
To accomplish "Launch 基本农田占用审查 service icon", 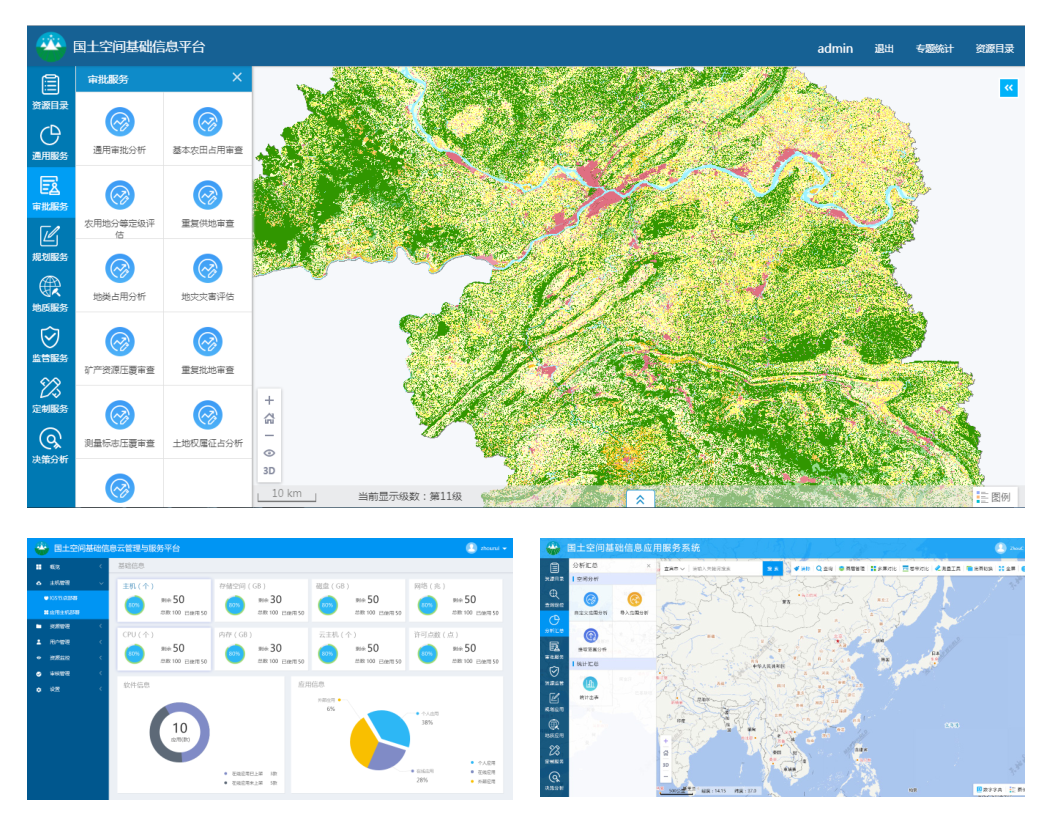I will tap(208, 129).
